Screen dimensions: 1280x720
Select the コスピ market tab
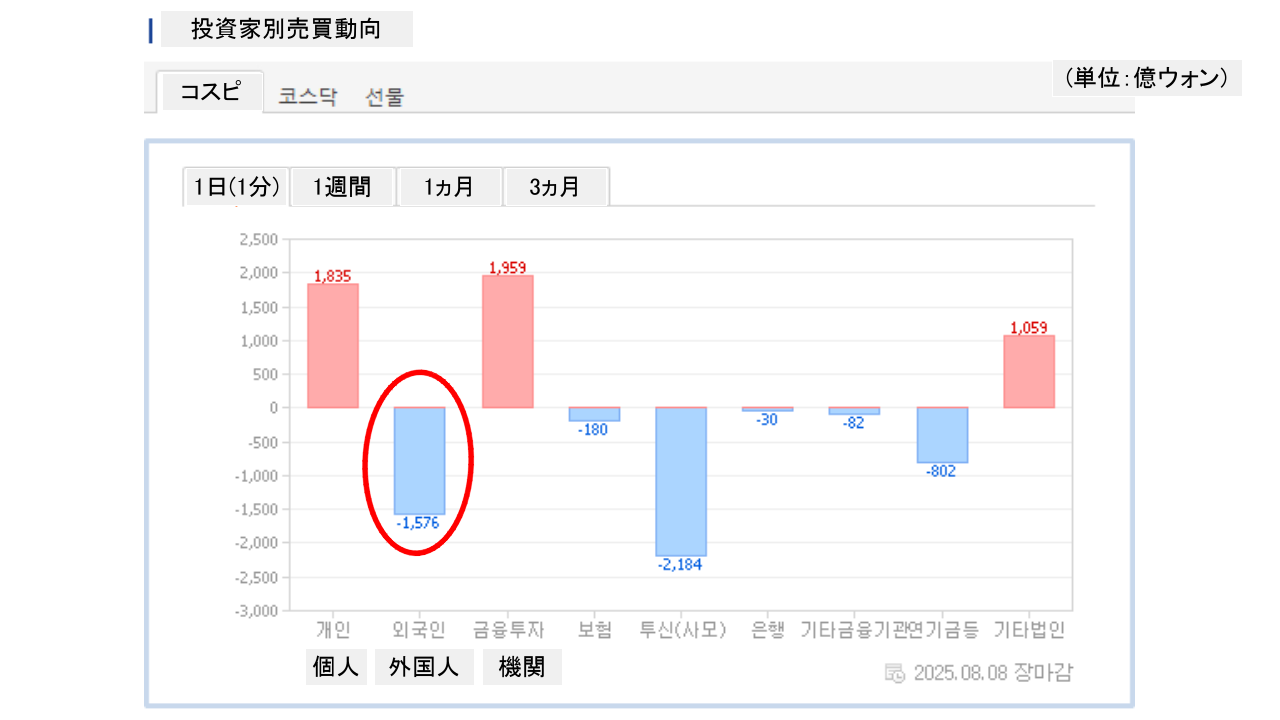click(210, 92)
